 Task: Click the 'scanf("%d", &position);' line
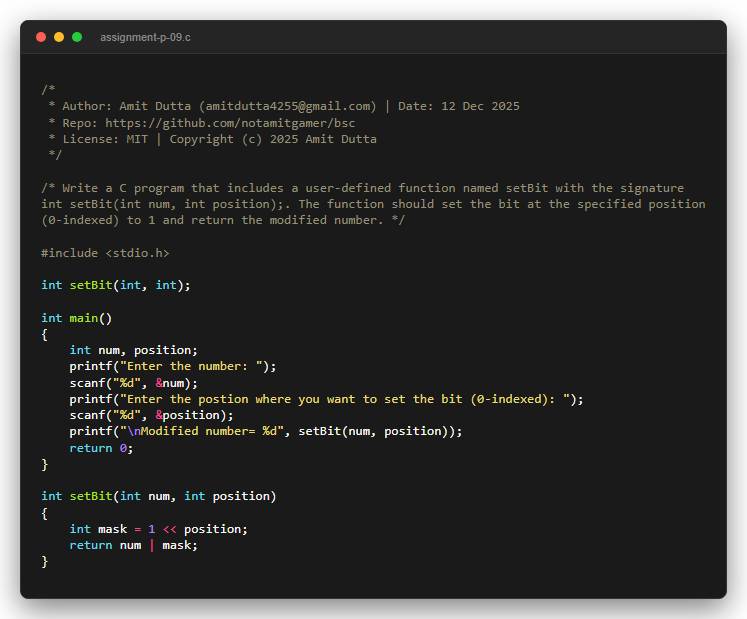(151, 415)
